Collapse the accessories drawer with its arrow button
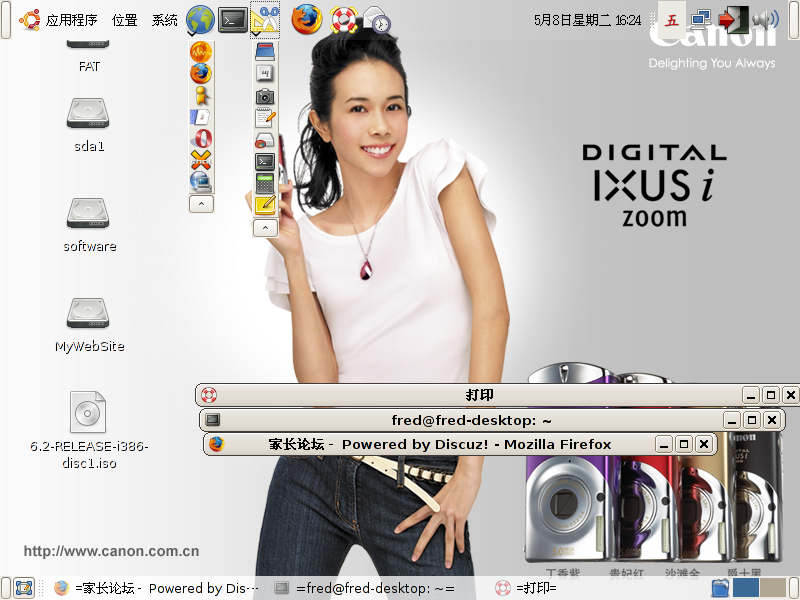Screen dimensions: 800x600 265,228
